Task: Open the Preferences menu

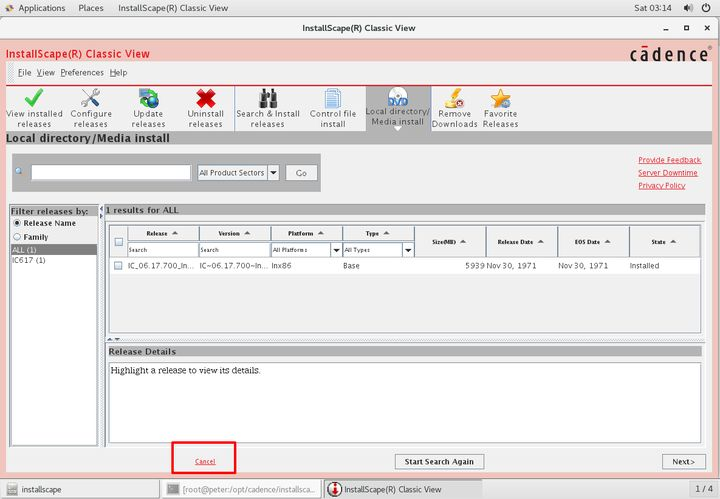Action: pos(81,72)
